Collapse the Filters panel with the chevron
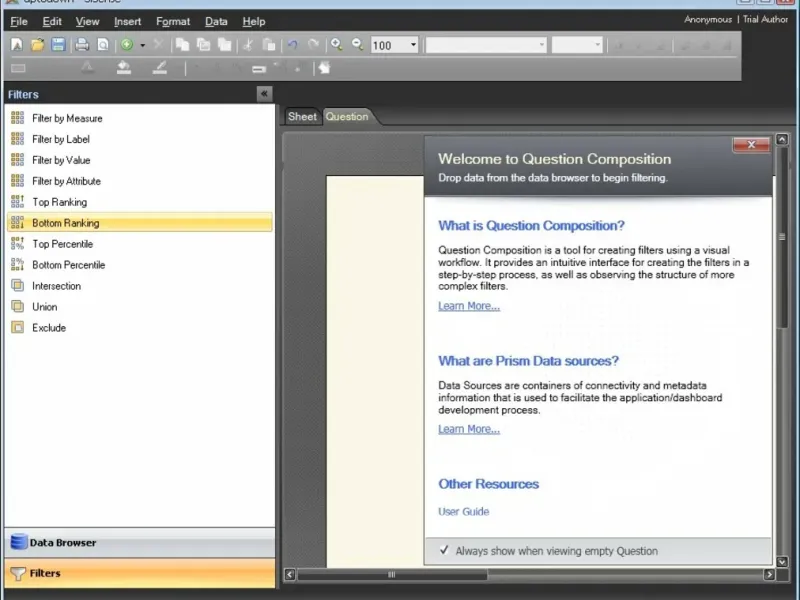This screenshot has height=600, width=800. coord(264,94)
